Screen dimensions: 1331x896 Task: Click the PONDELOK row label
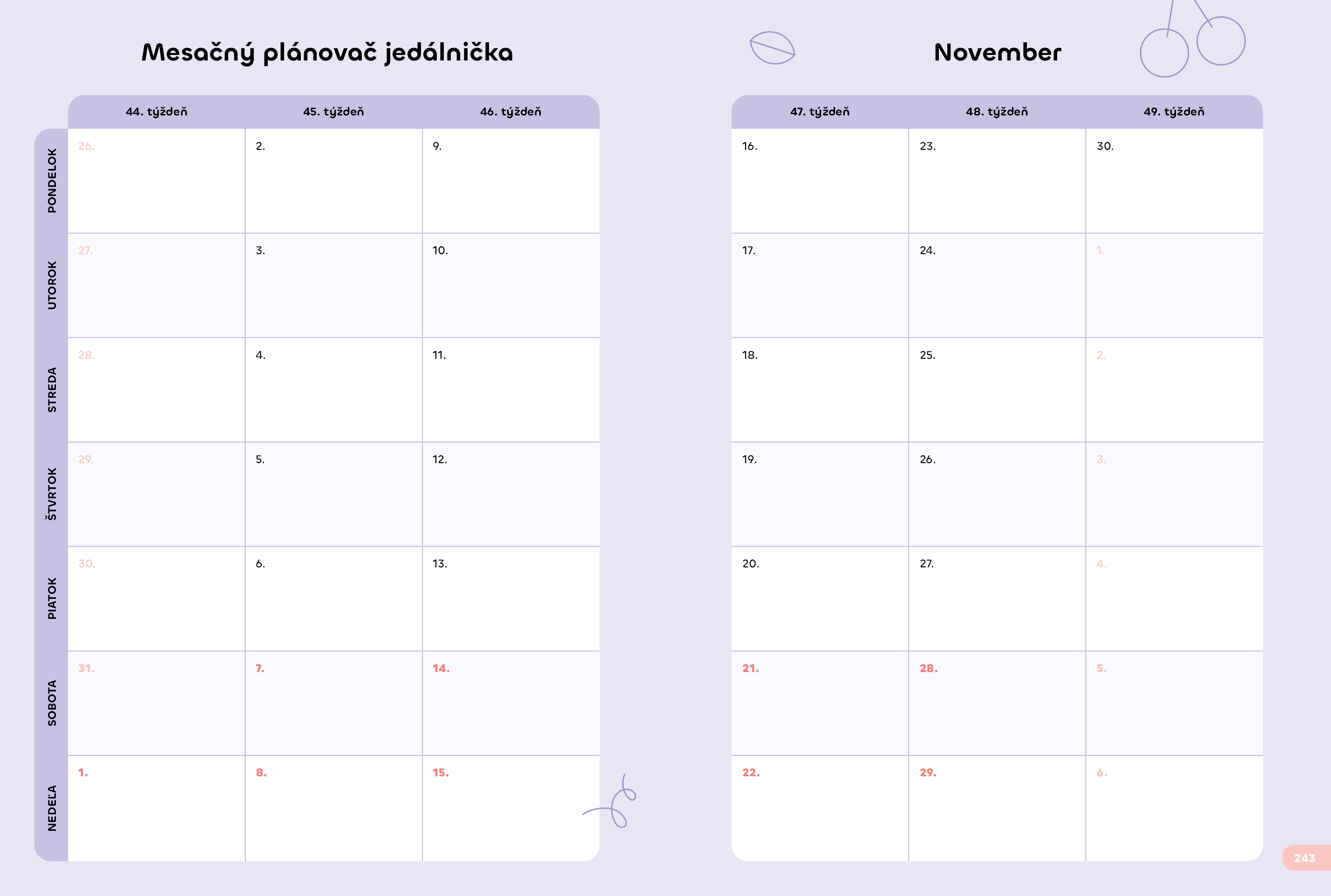pos(52,181)
